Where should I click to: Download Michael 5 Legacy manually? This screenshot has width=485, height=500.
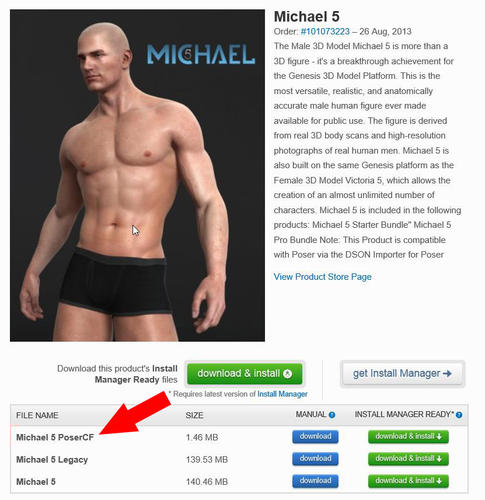point(315,459)
